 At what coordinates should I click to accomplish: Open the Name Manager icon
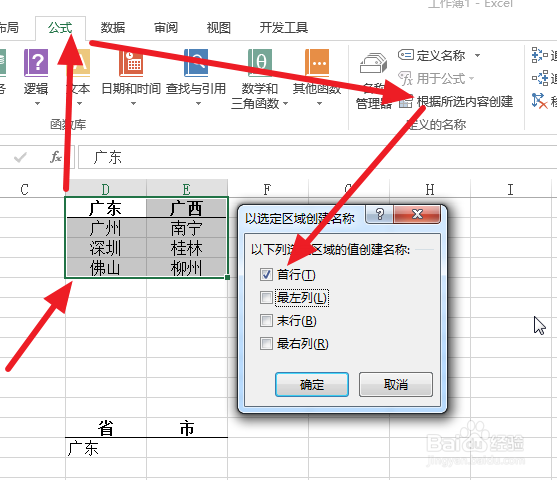[373, 63]
